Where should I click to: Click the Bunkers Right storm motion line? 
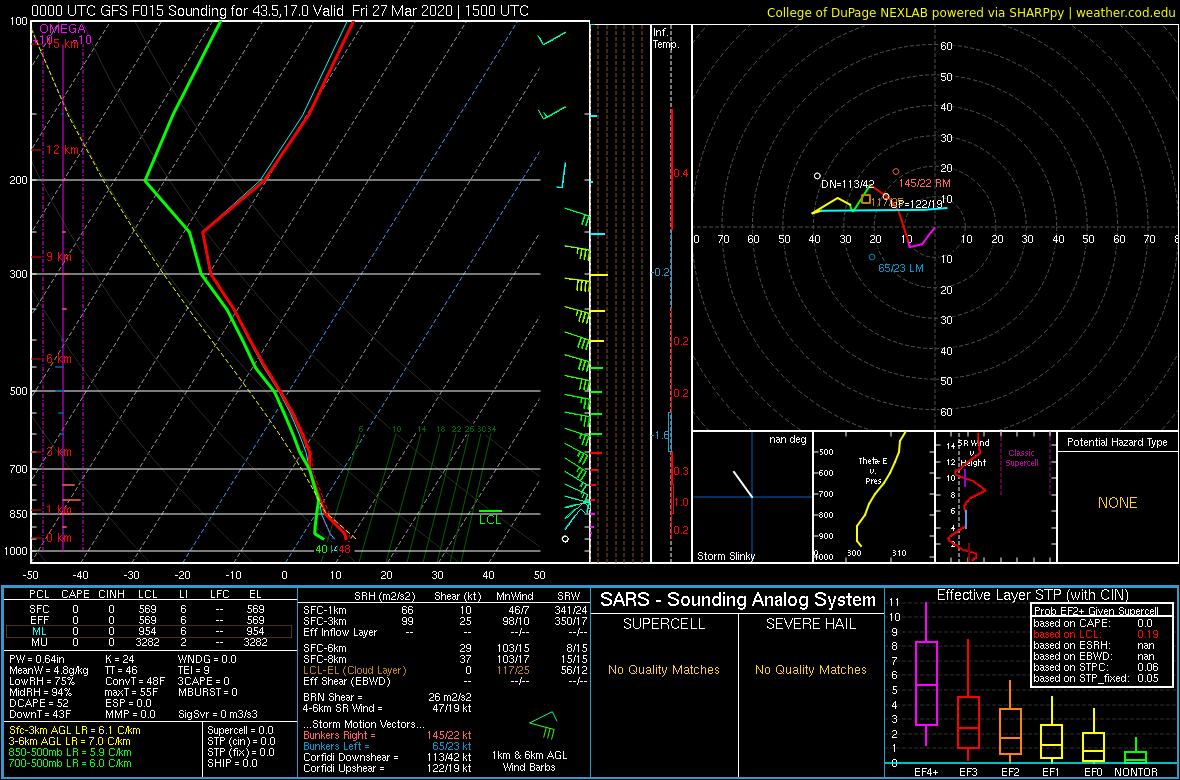coord(388,734)
